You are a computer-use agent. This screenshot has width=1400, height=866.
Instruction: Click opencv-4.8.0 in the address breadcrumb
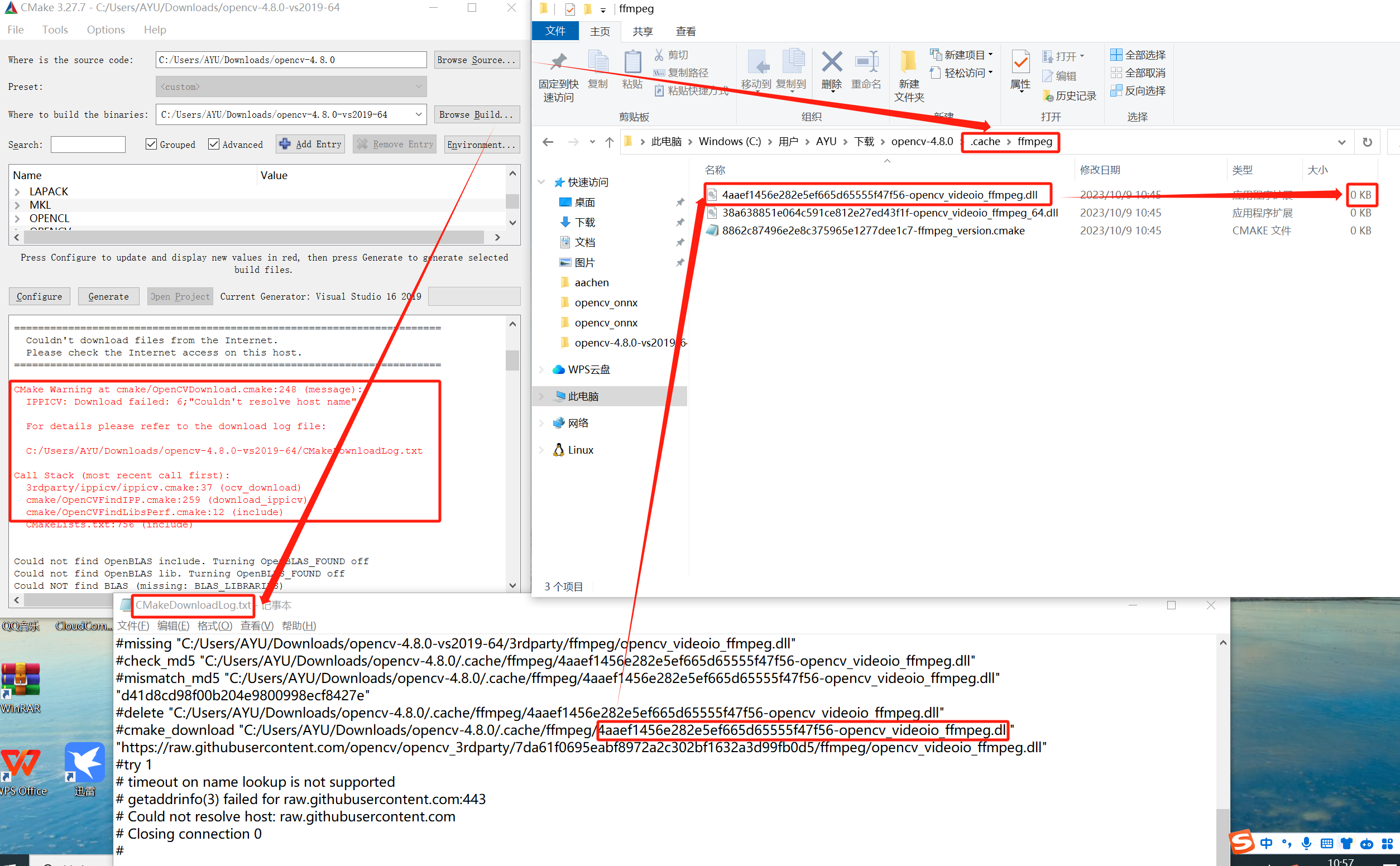922,142
